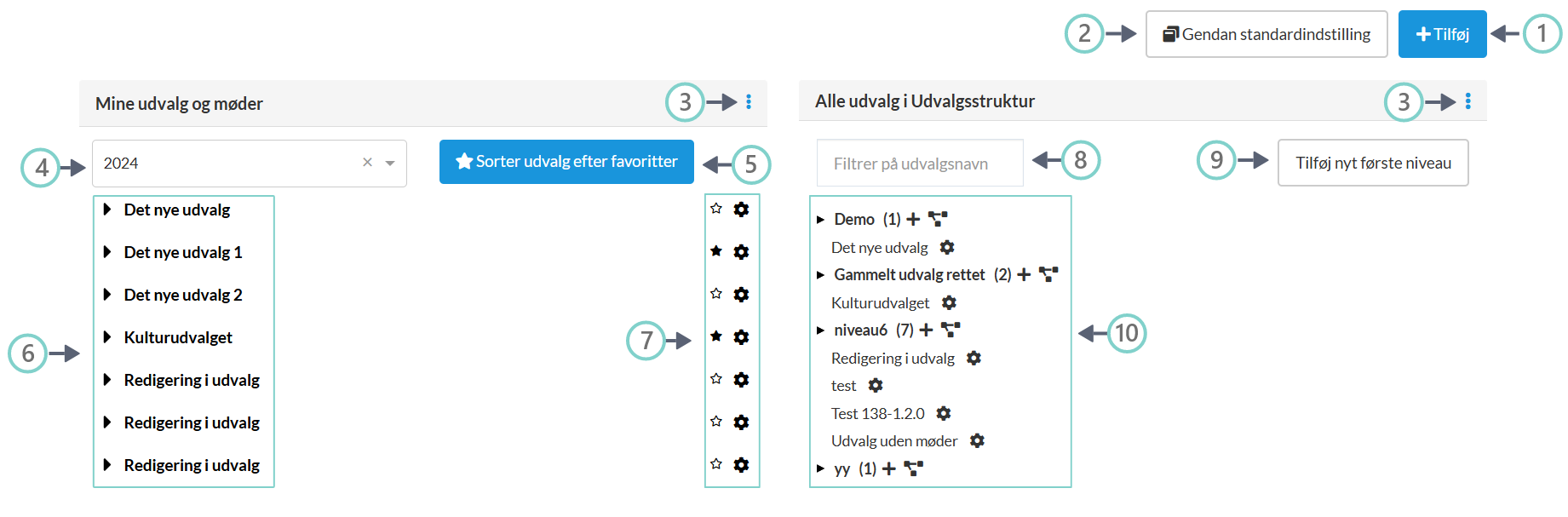Viewport: 1568px width, 517px height.
Task: Click the plus icon next to Demo
Action: point(913,220)
